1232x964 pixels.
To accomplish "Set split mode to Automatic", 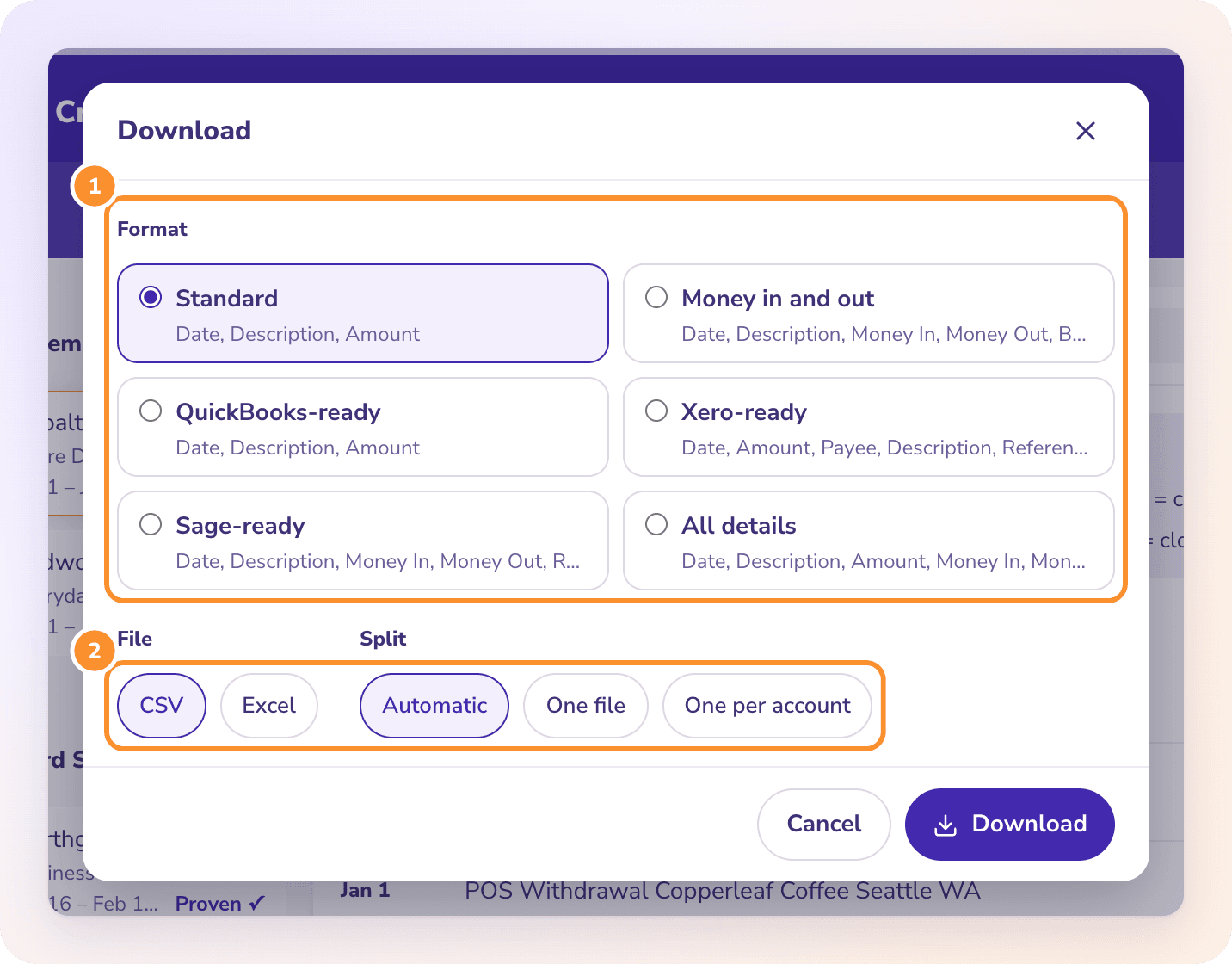I will tap(434, 706).
